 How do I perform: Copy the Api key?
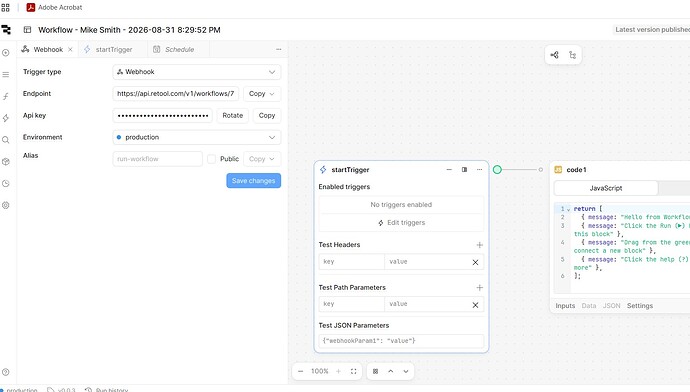tap(267, 115)
